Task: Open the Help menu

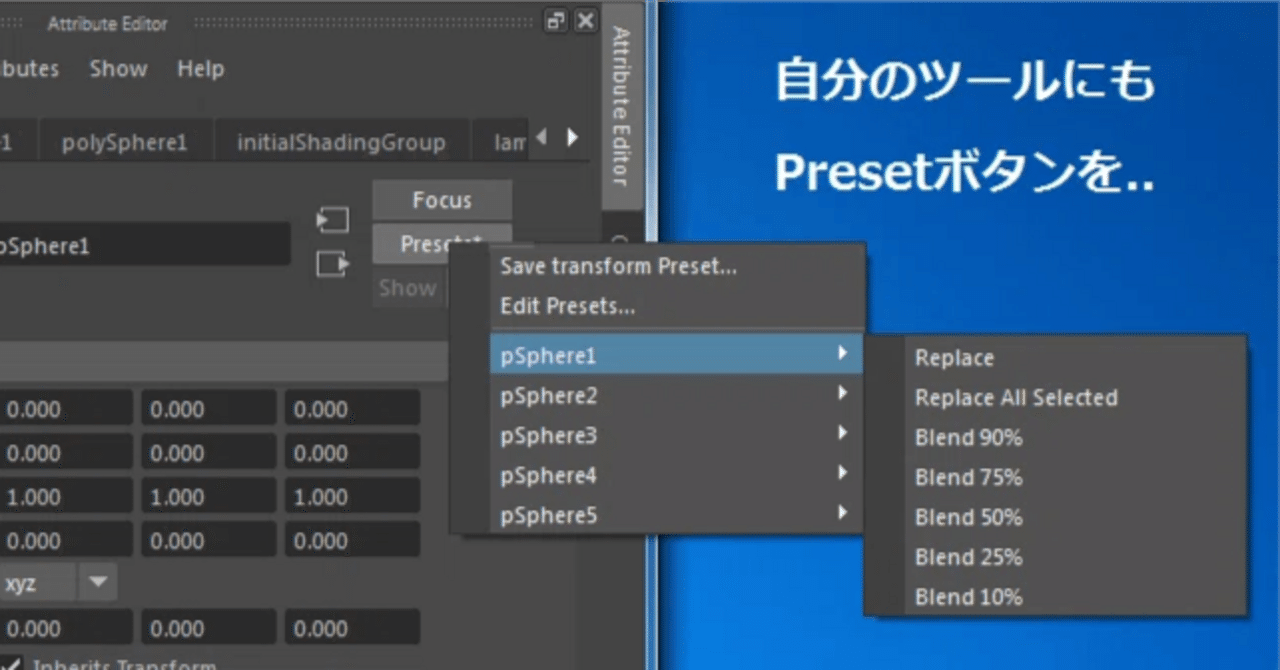Action: point(200,69)
